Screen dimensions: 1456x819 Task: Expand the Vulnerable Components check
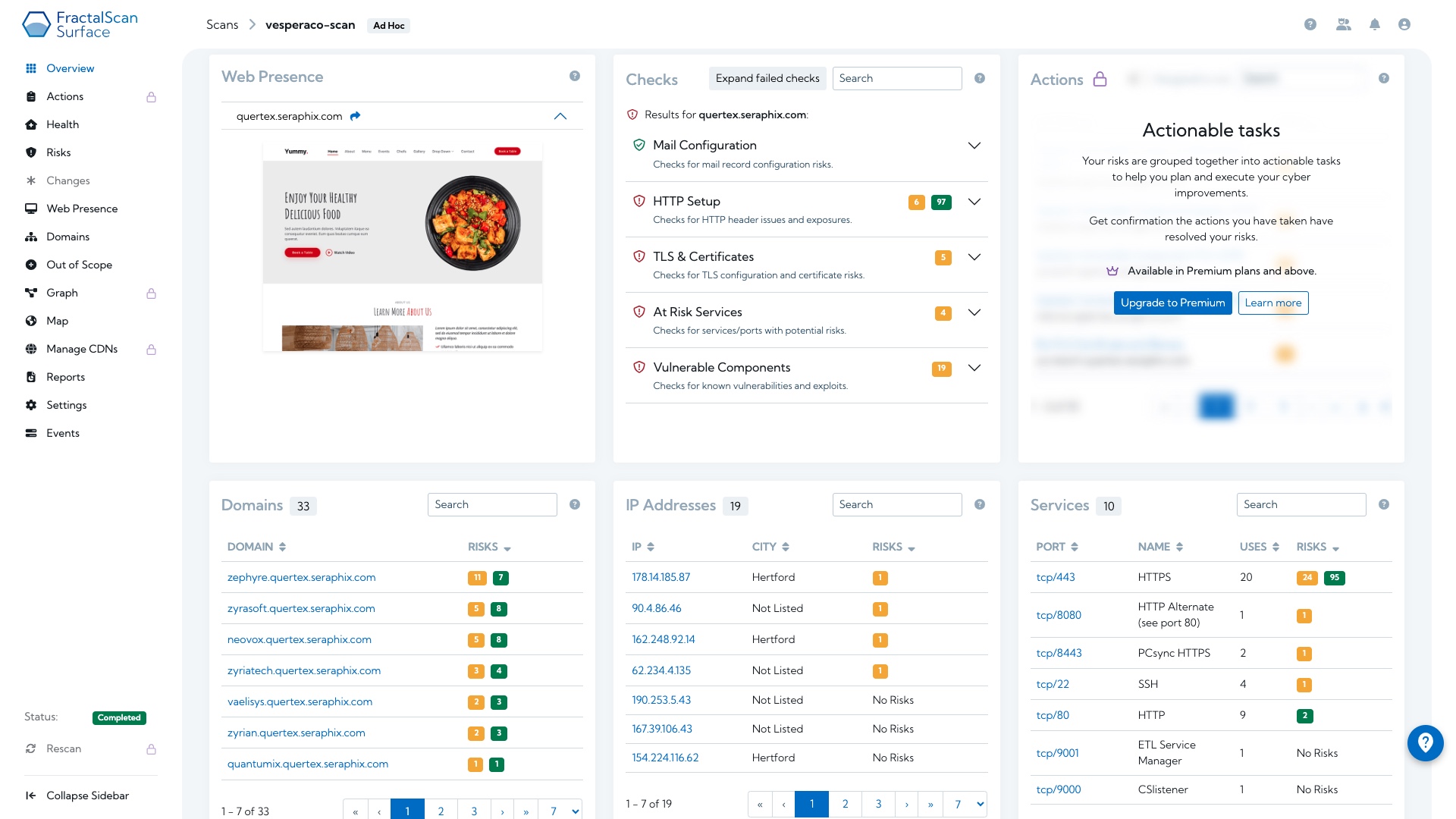click(x=974, y=368)
